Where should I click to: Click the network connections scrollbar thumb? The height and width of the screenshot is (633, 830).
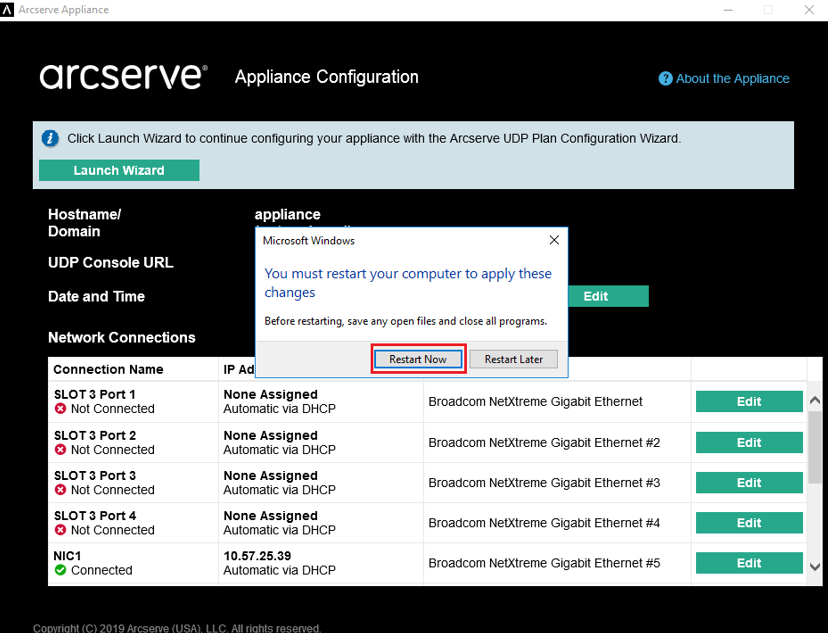pyautogui.click(x=815, y=447)
